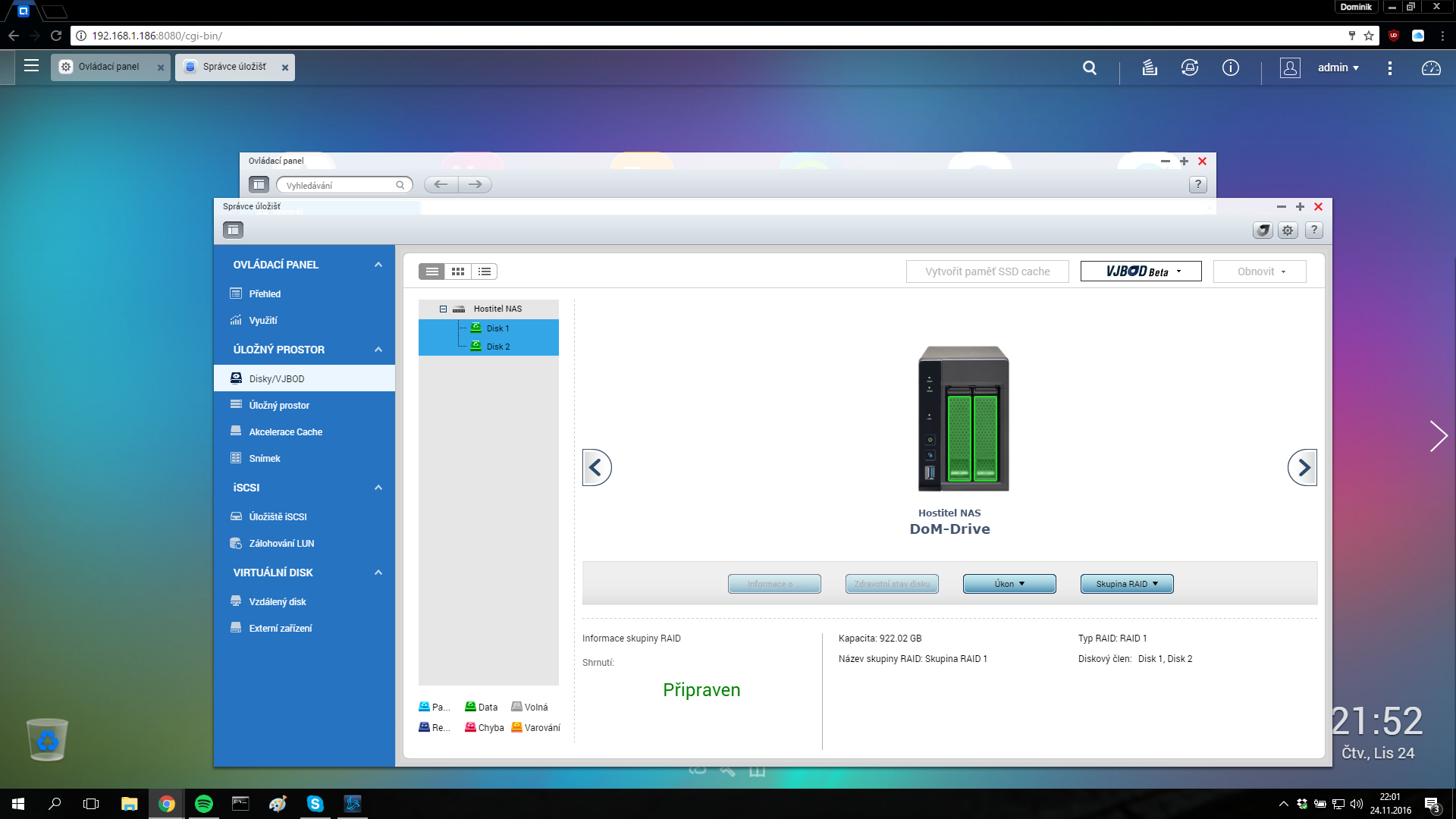Image resolution: width=1456 pixels, height=819 pixels.
Task: Open the QTS main menu hamburger icon
Action: pos(31,66)
